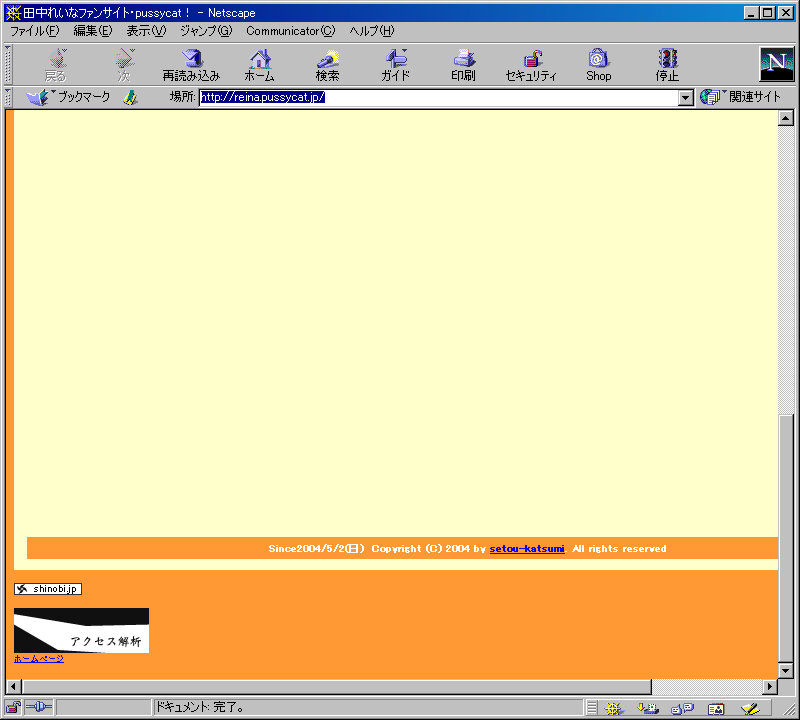Open the Shop toolbar button
This screenshot has height=720, width=800.
coord(598,65)
